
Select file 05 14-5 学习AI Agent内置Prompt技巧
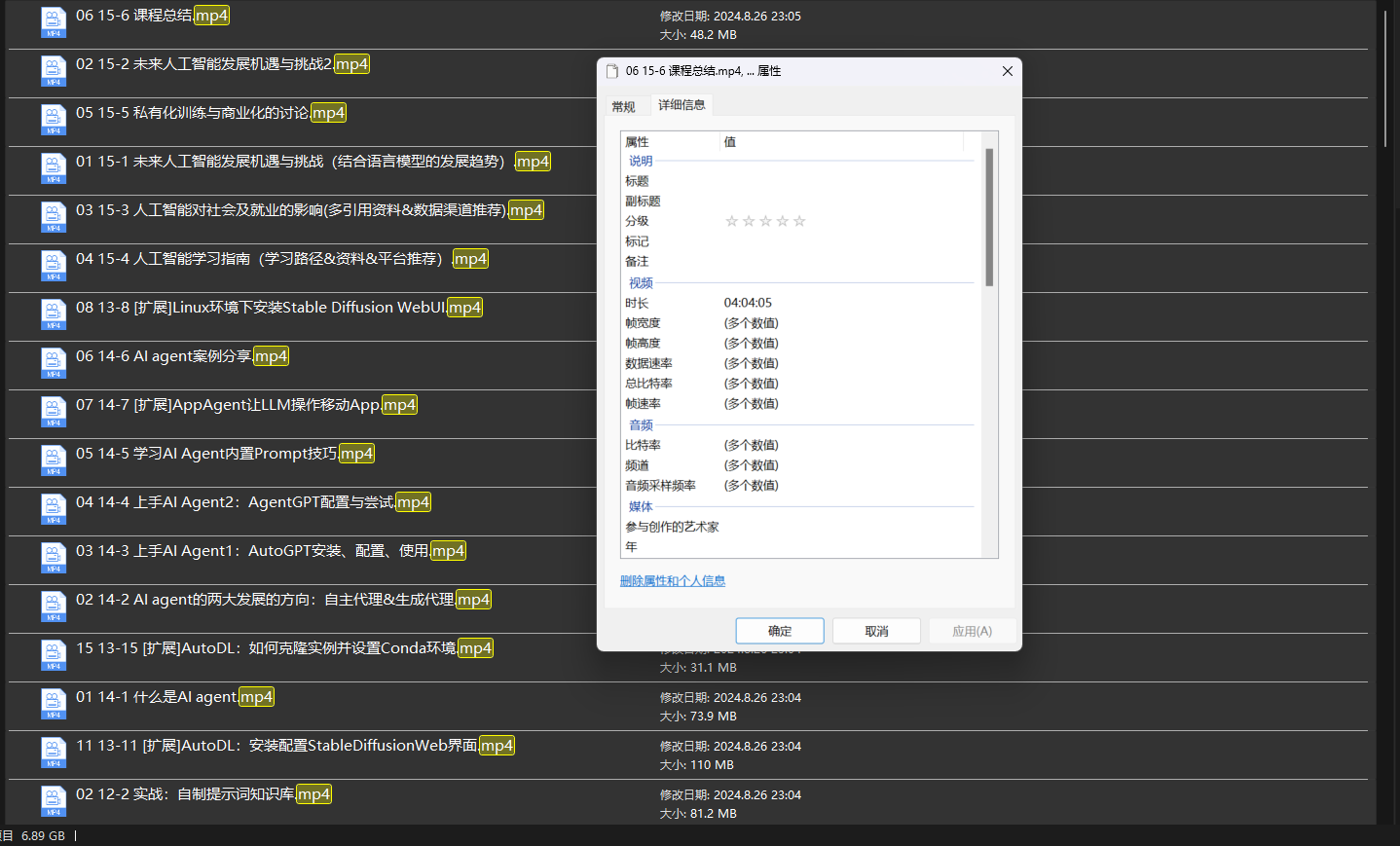coord(225,454)
